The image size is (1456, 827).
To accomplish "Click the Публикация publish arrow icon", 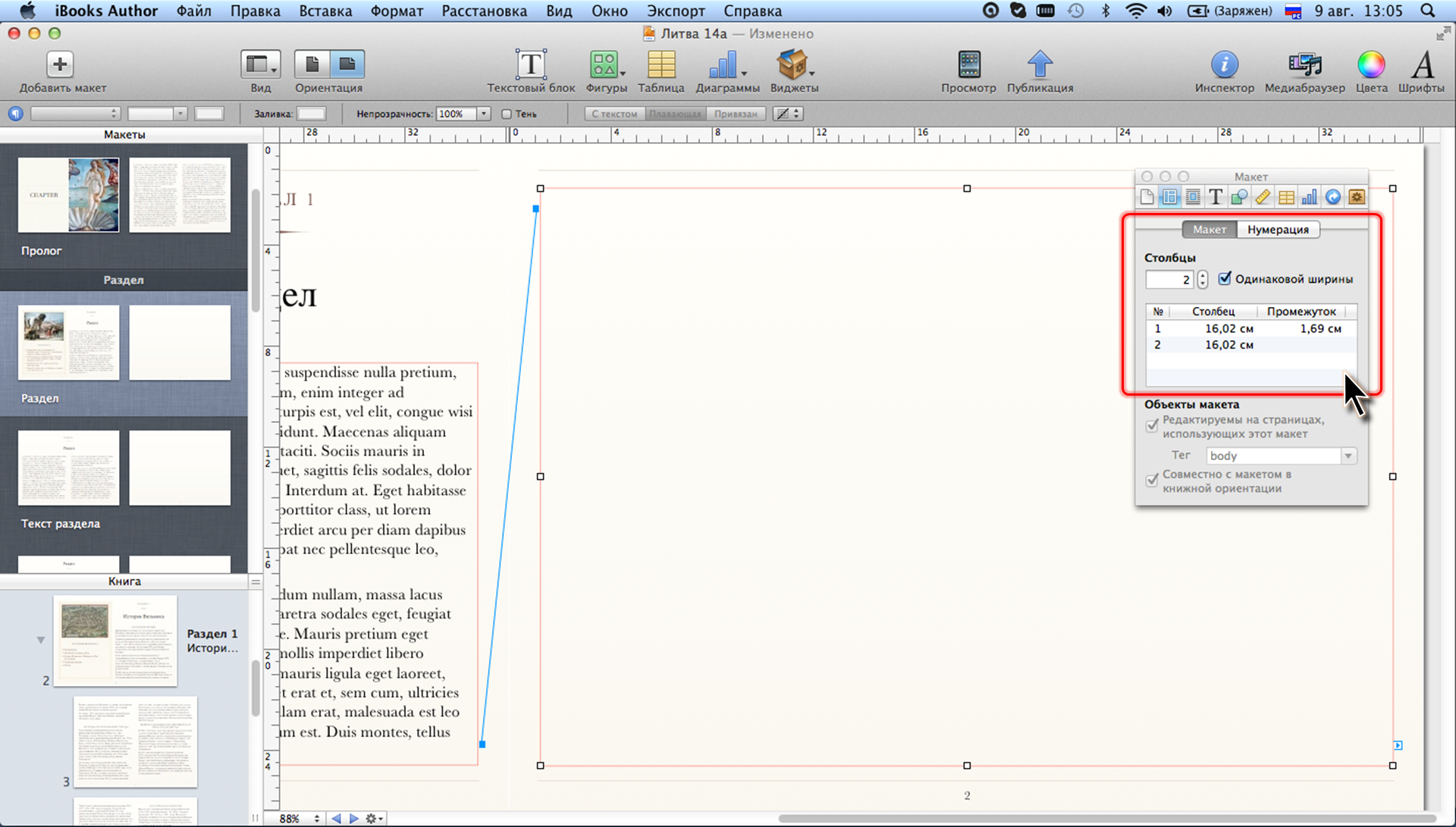I will (1040, 65).
